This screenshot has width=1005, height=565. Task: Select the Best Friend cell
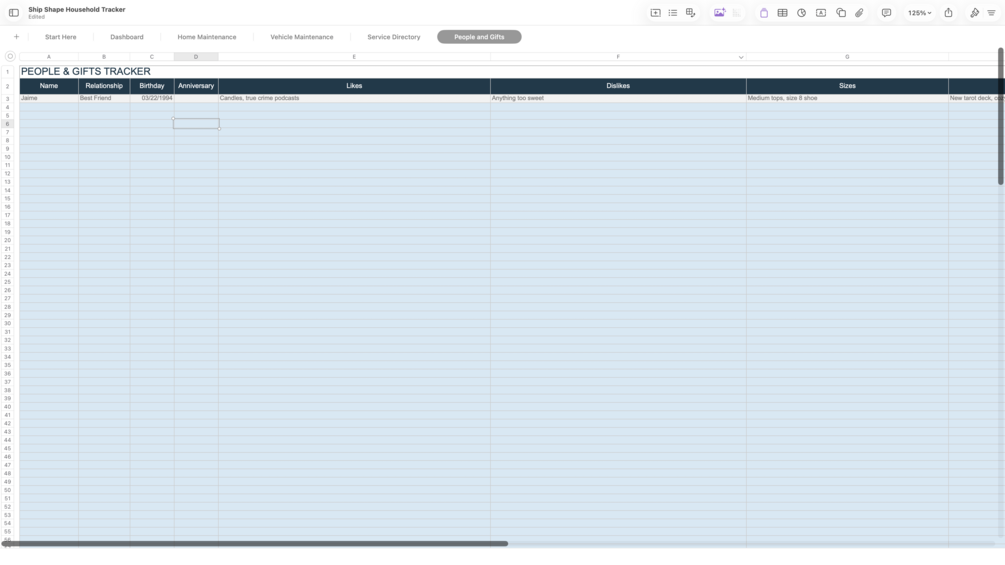tap(104, 99)
